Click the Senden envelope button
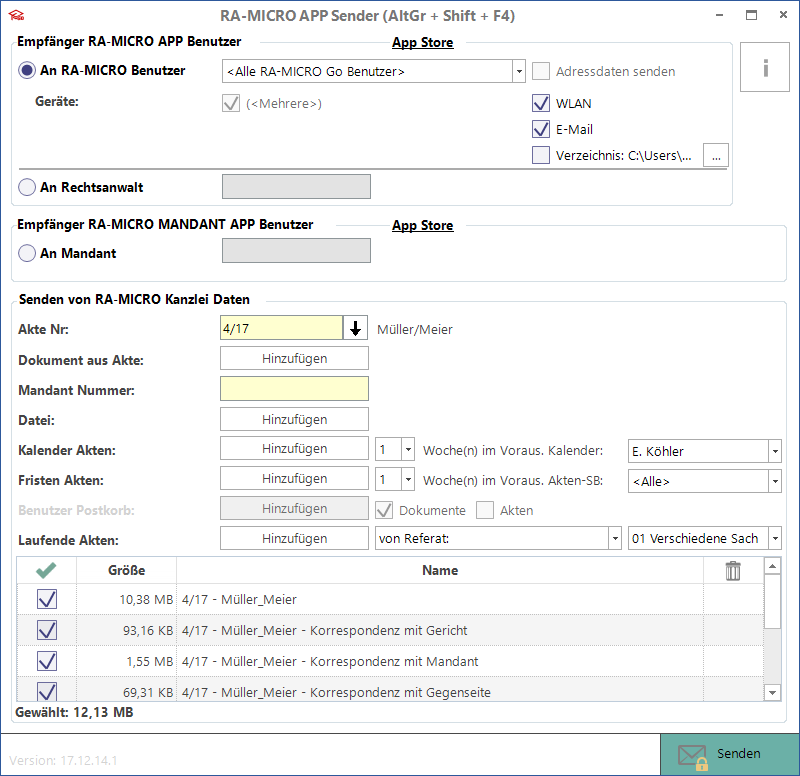The width and height of the screenshot is (800, 776). pyautogui.click(x=730, y=755)
